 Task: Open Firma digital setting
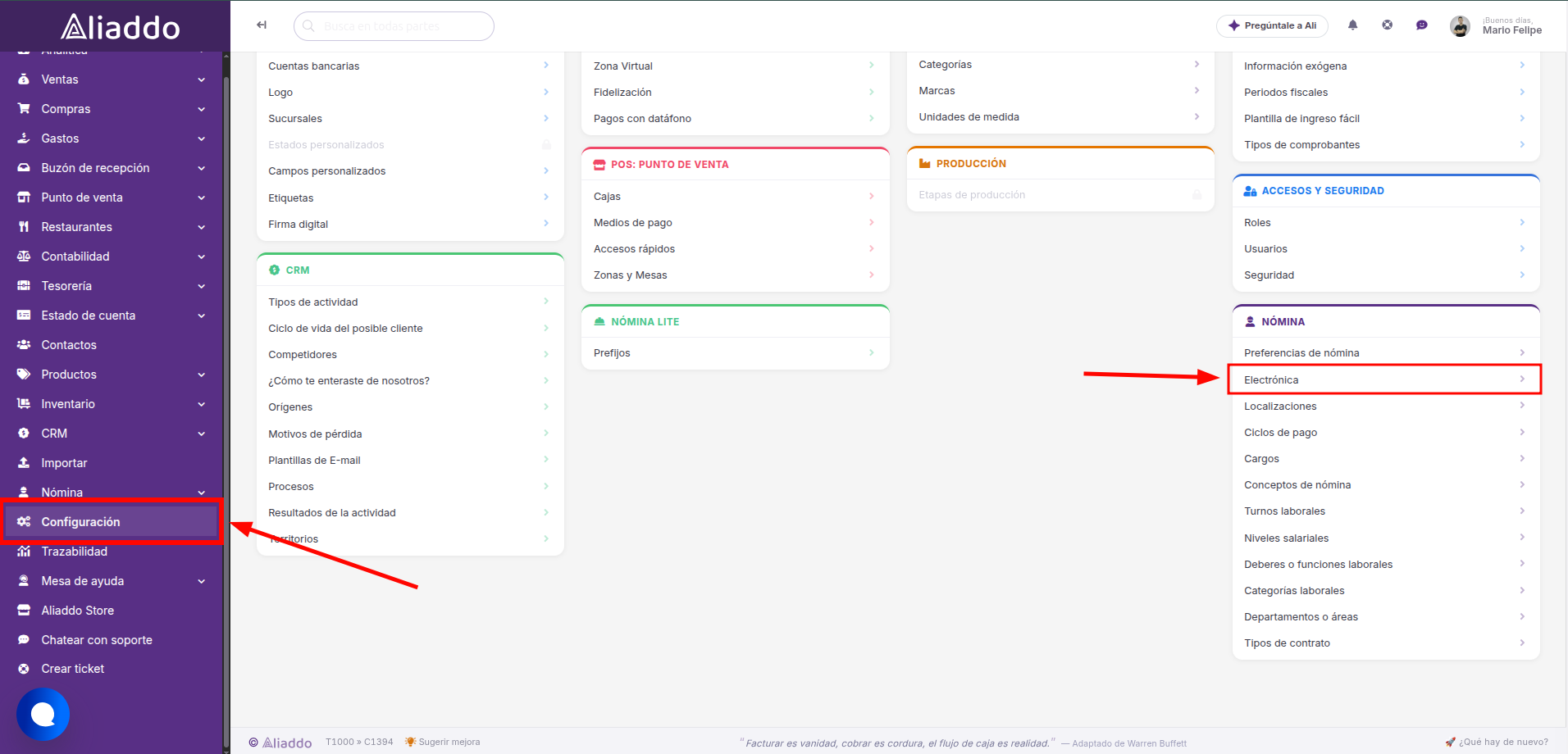click(x=410, y=225)
